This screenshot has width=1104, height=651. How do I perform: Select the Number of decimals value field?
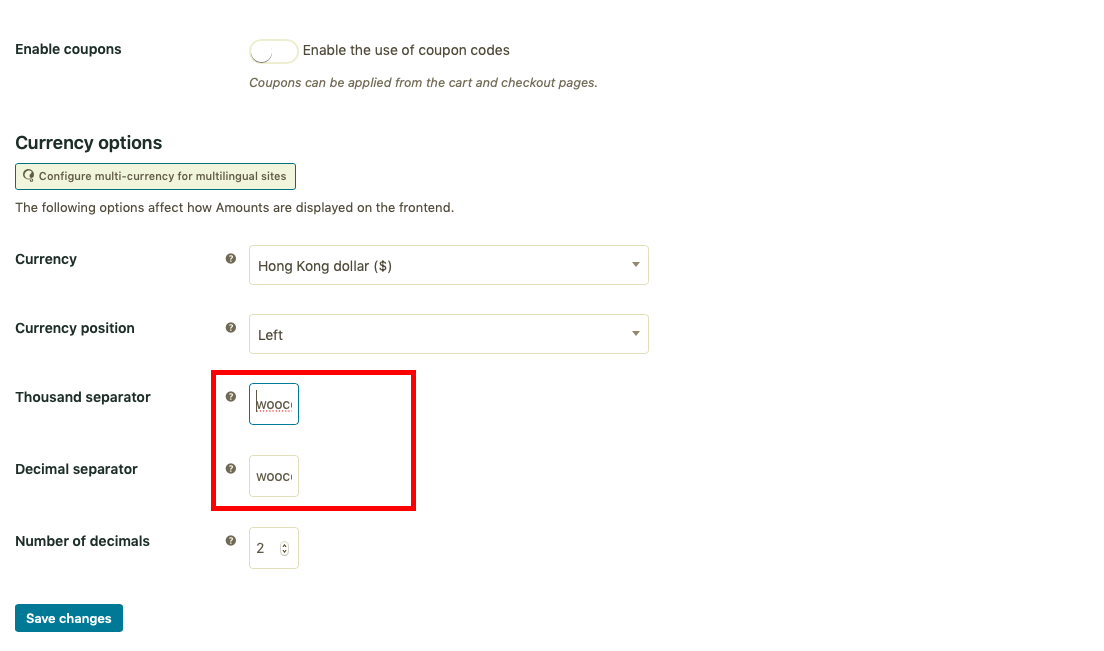pyautogui.click(x=266, y=547)
